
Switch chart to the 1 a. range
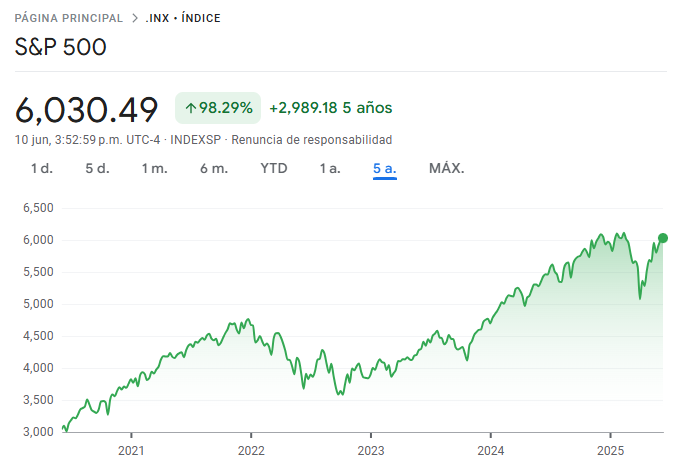pyautogui.click(x=330, y=168)
